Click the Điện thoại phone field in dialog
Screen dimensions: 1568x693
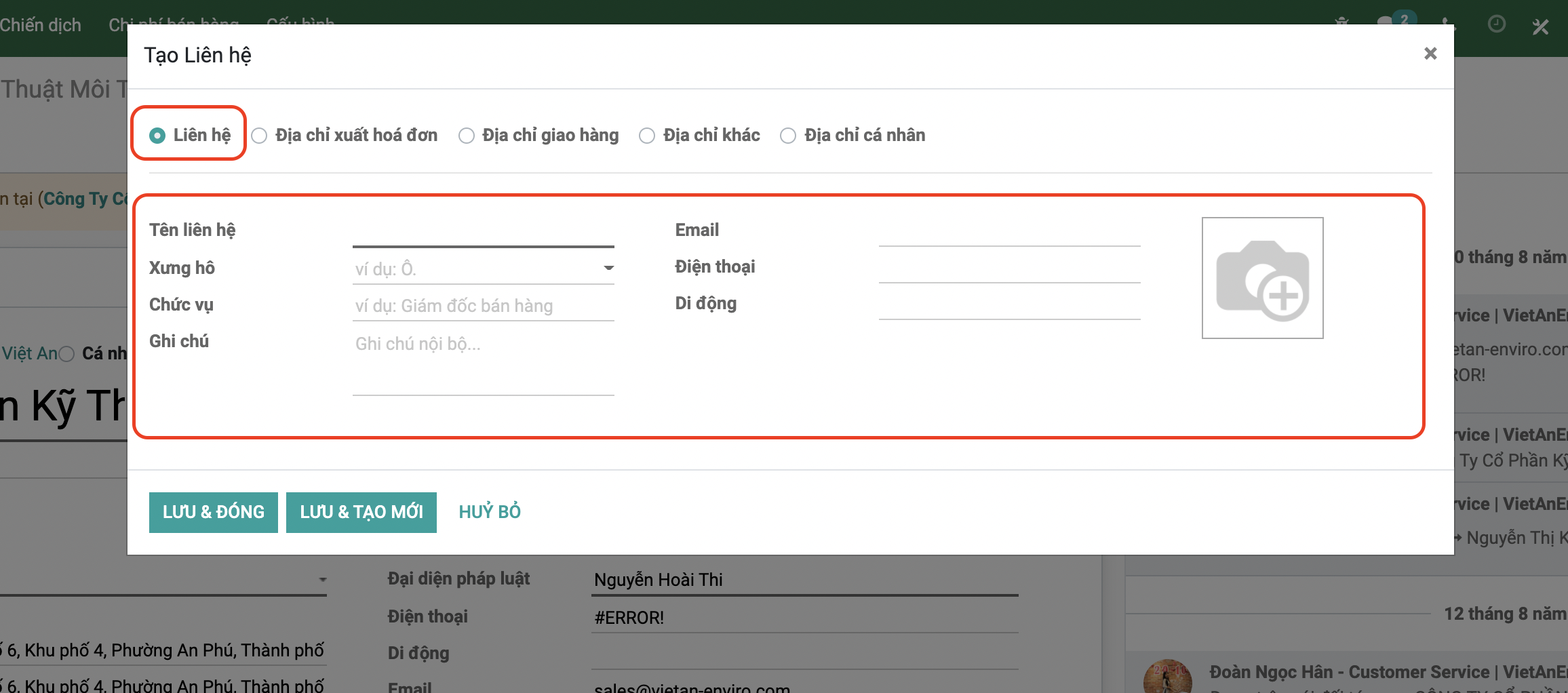(1010, 268)
